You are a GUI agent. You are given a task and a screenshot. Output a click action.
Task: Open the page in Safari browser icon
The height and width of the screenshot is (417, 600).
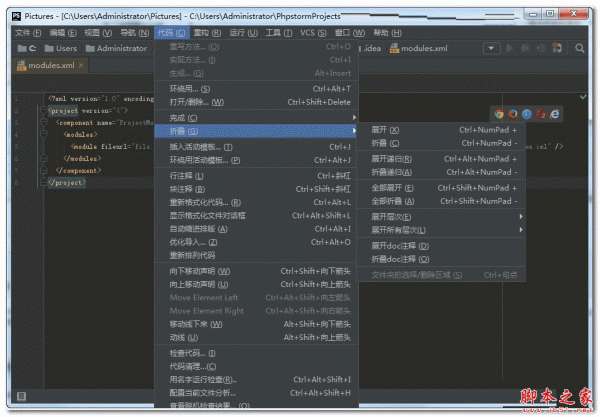(x=527, y=114)
